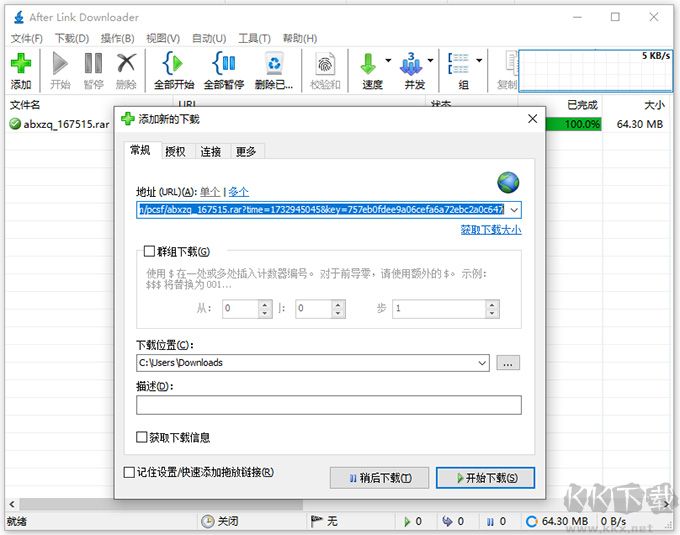Click the Pause All (全部暂停) icon
680x535 pixels.
(224, 64)
